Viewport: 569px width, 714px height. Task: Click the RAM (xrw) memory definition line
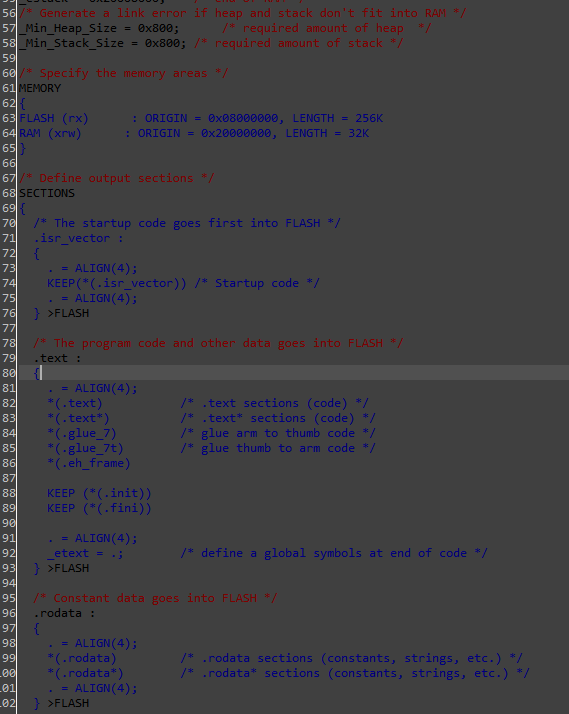click(194, 133)
